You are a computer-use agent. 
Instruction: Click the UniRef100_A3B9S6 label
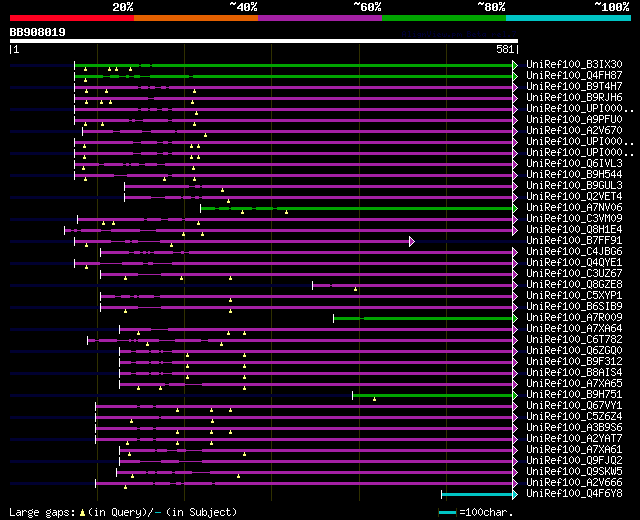[x=574, y=428]
